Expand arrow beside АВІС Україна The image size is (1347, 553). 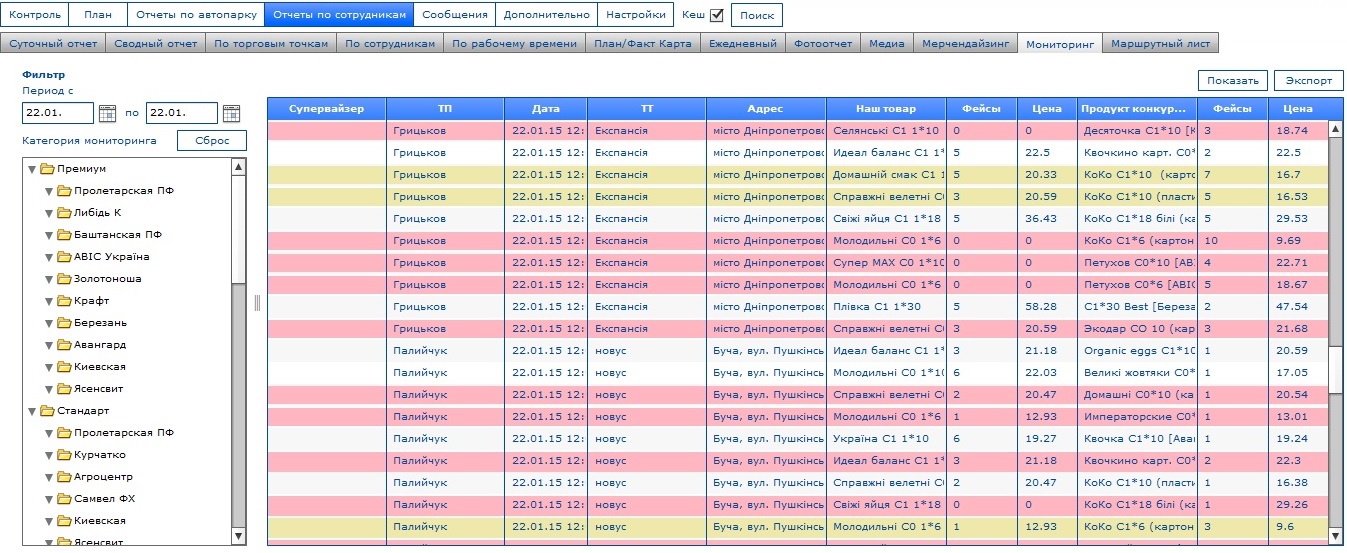(x=48, y=257)
